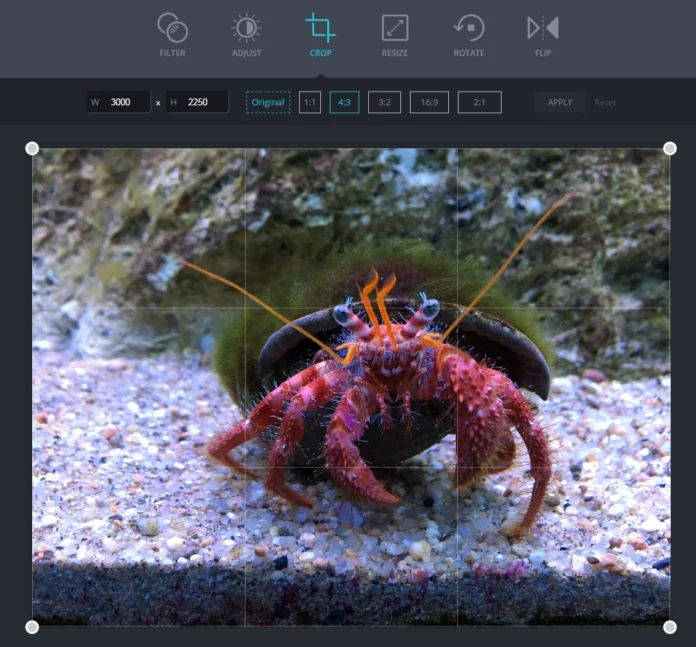This screenshot has width=696, height=647.
Task: Open the Adjust tool
Action: (x=246, y=35)
